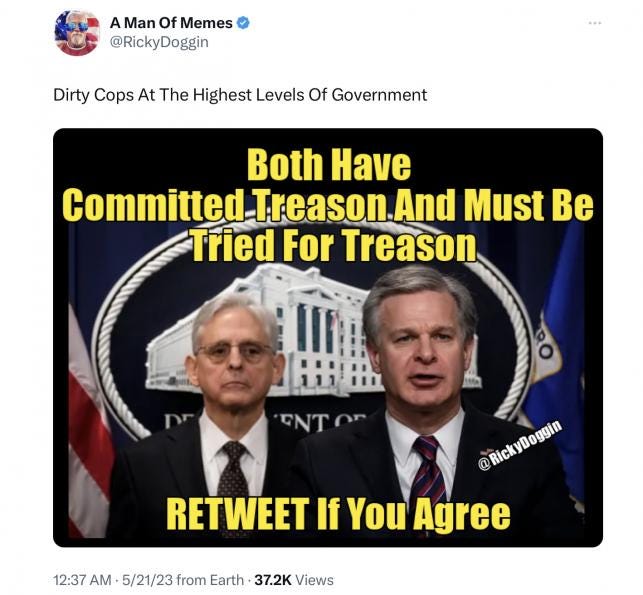Select the tweet text about Dirty Cops
Image resolution: width=643 pixels, height=595 pixels.
click(x=240, y=95)
